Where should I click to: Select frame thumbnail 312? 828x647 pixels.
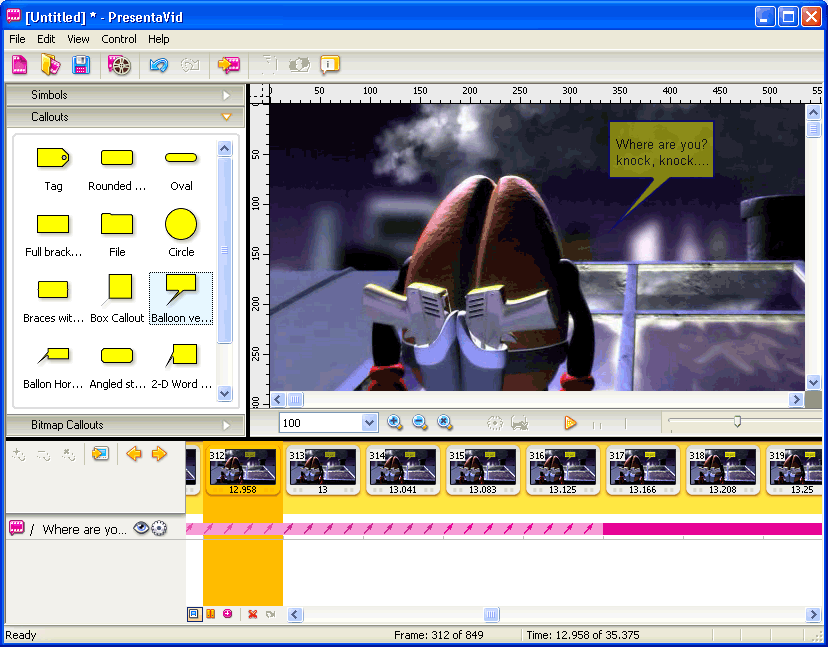(x=242, y=470)
